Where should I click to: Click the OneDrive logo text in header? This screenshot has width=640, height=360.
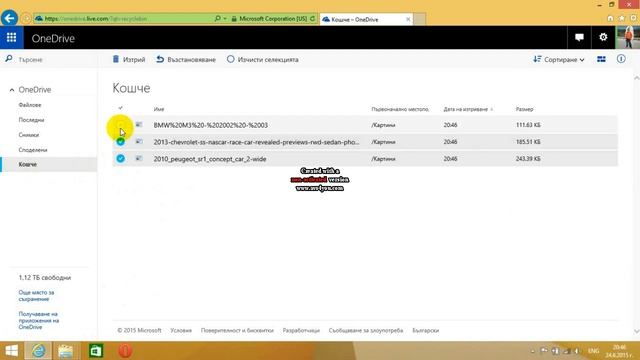point(53,38)
